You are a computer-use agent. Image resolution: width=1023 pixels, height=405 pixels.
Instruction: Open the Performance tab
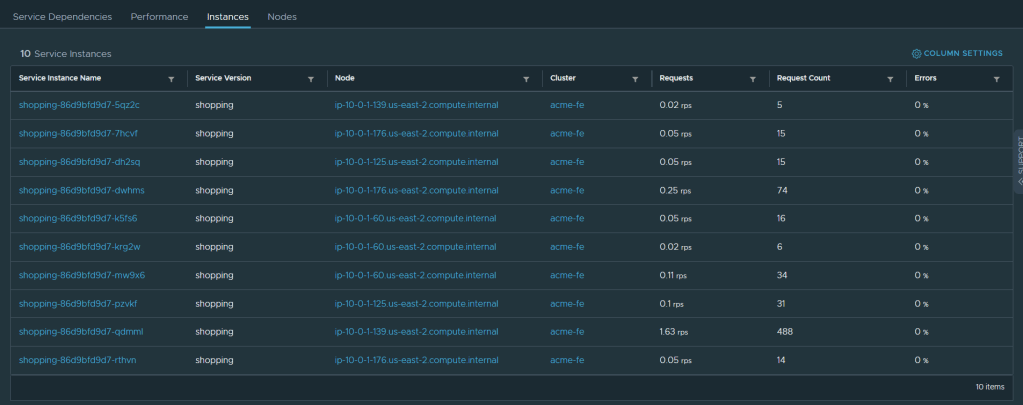[159, 17]
